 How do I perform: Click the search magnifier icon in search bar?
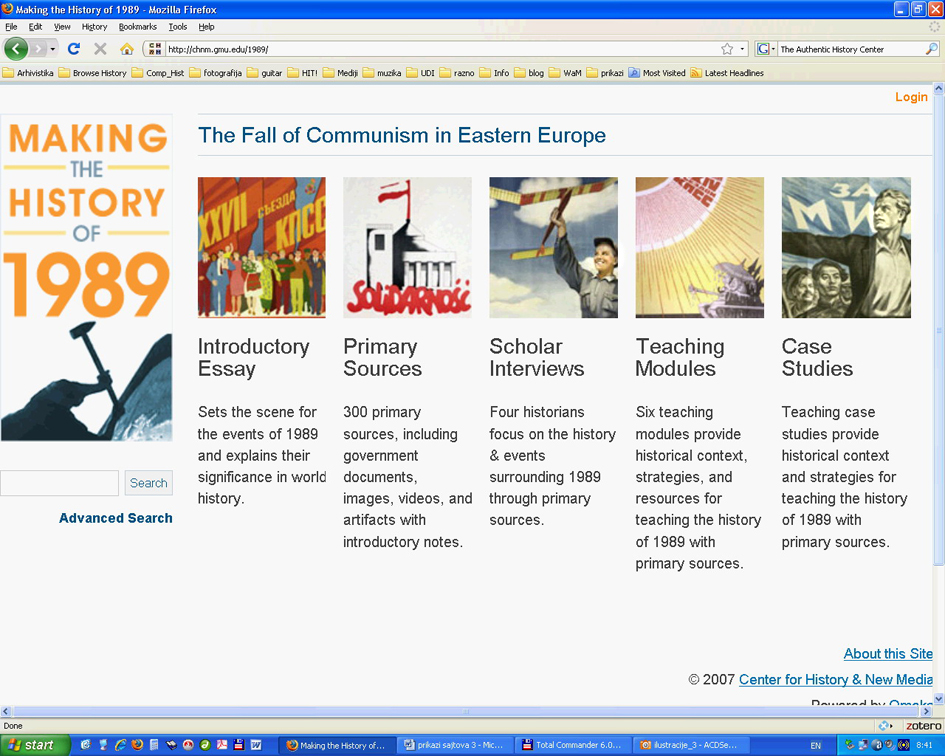(x=932, y=49)
